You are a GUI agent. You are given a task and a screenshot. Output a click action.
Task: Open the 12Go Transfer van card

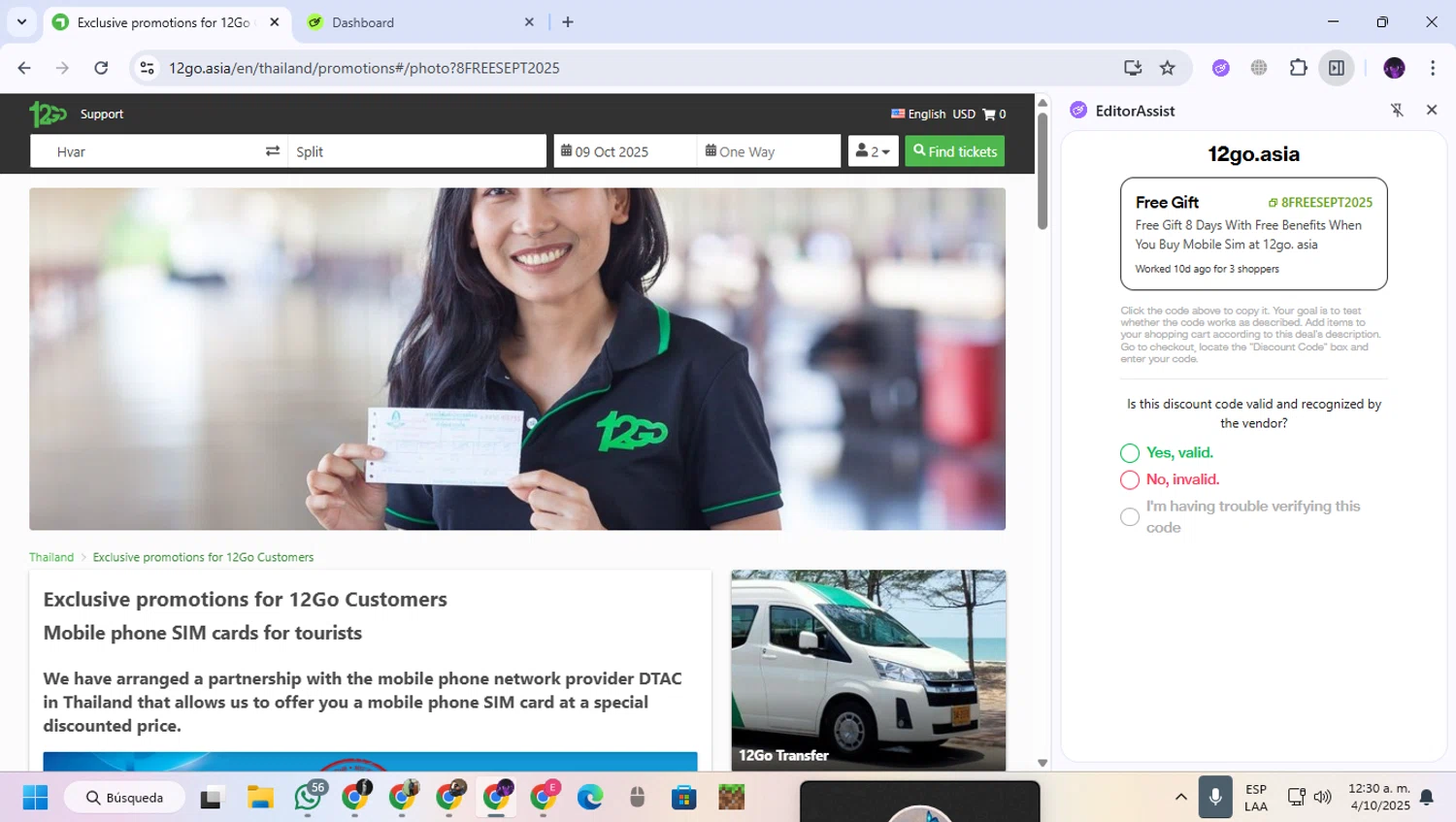[x=869, y=671]
